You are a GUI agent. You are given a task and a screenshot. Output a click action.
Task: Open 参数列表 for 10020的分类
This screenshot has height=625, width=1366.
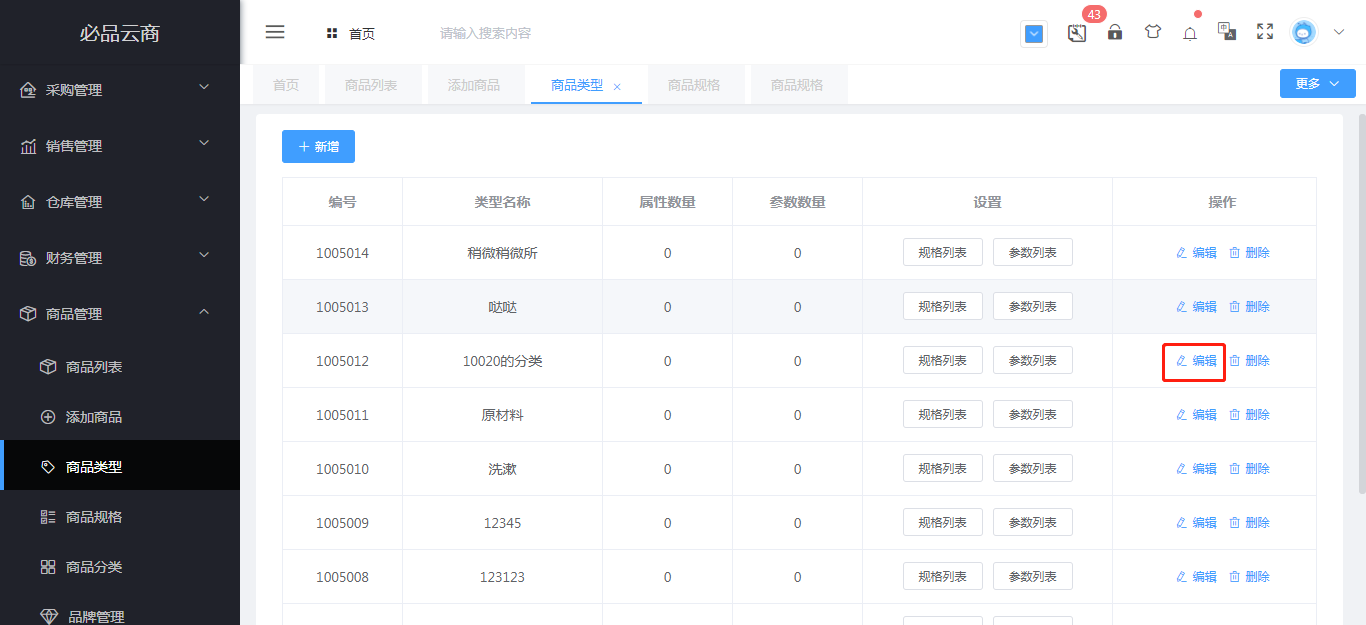click(x=1032, y=360)
